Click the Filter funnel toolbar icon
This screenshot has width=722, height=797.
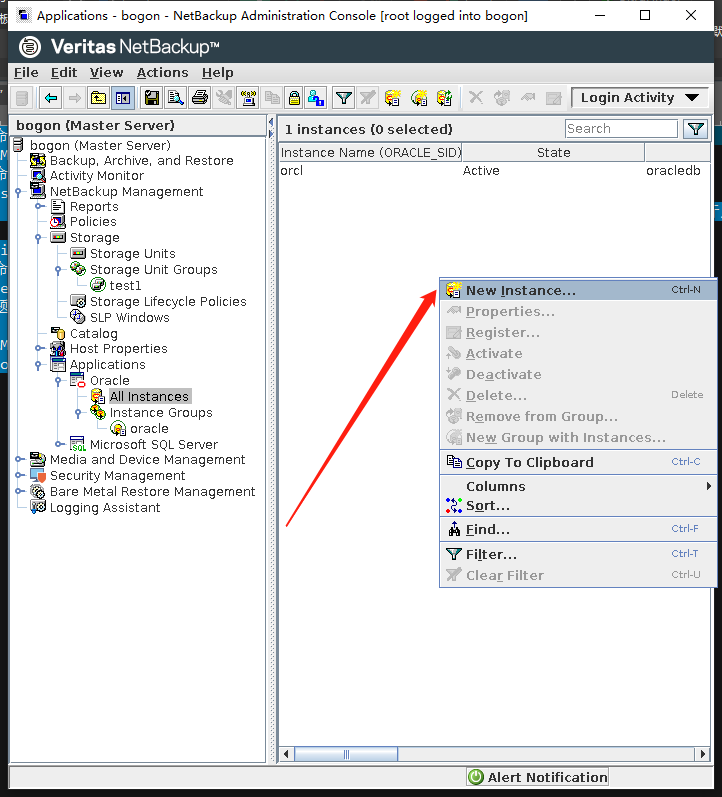(344, 98)
